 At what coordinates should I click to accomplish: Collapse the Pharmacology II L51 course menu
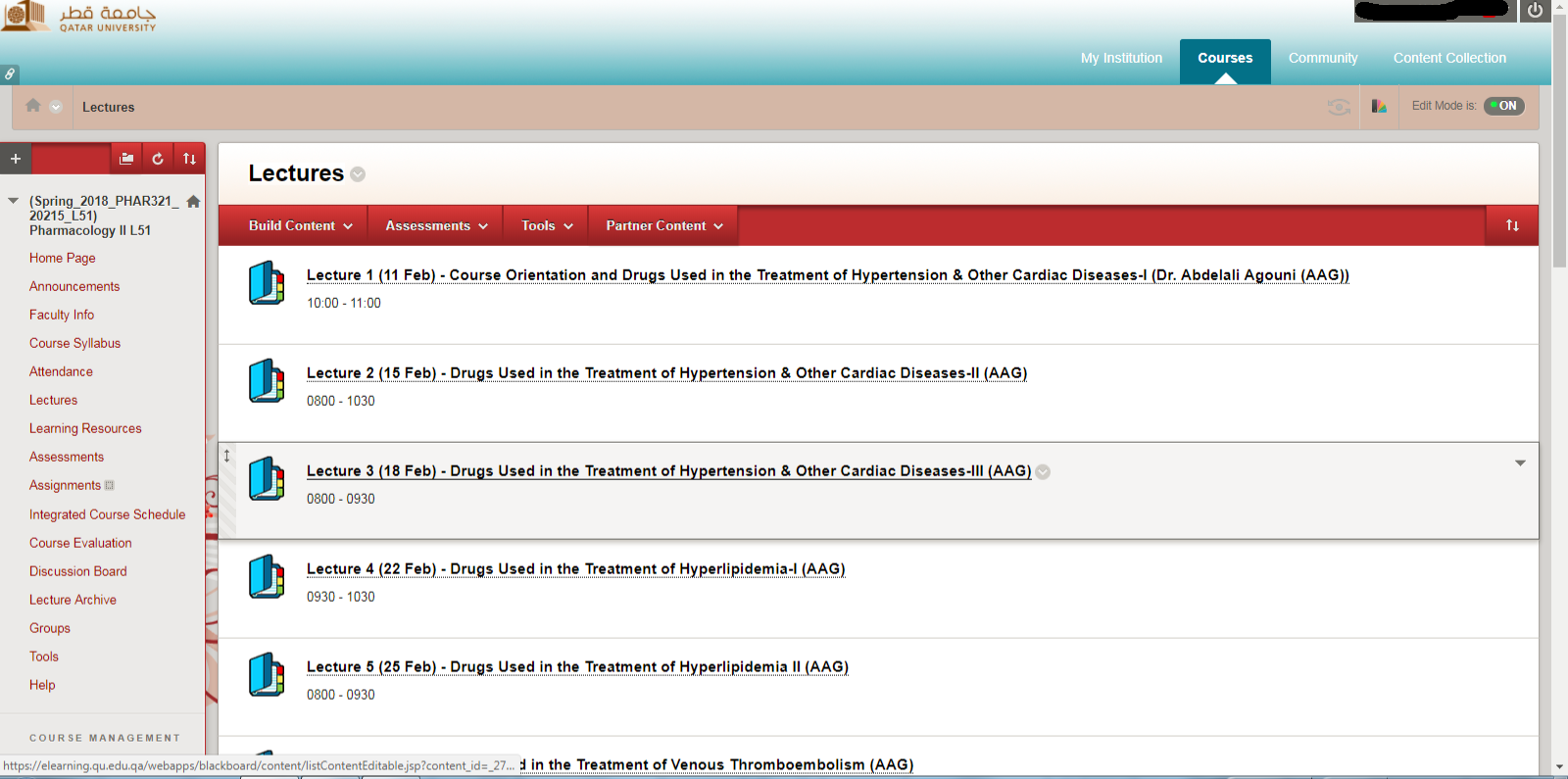click(x=13, y=201)
